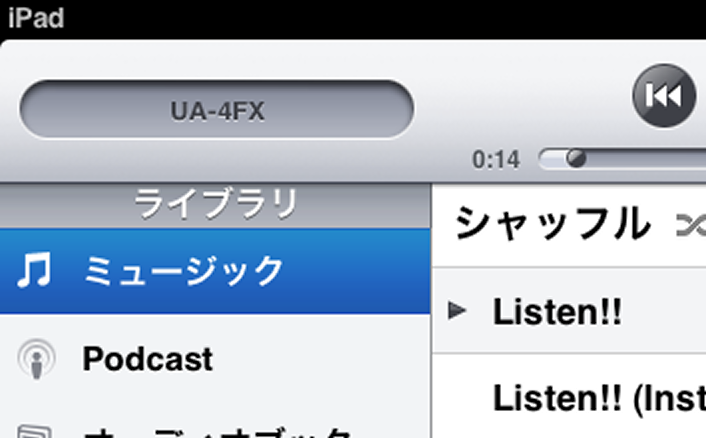Tap the 0:14 elapsed time label
Screen dimensions: 706x438
tap(496, 160)
